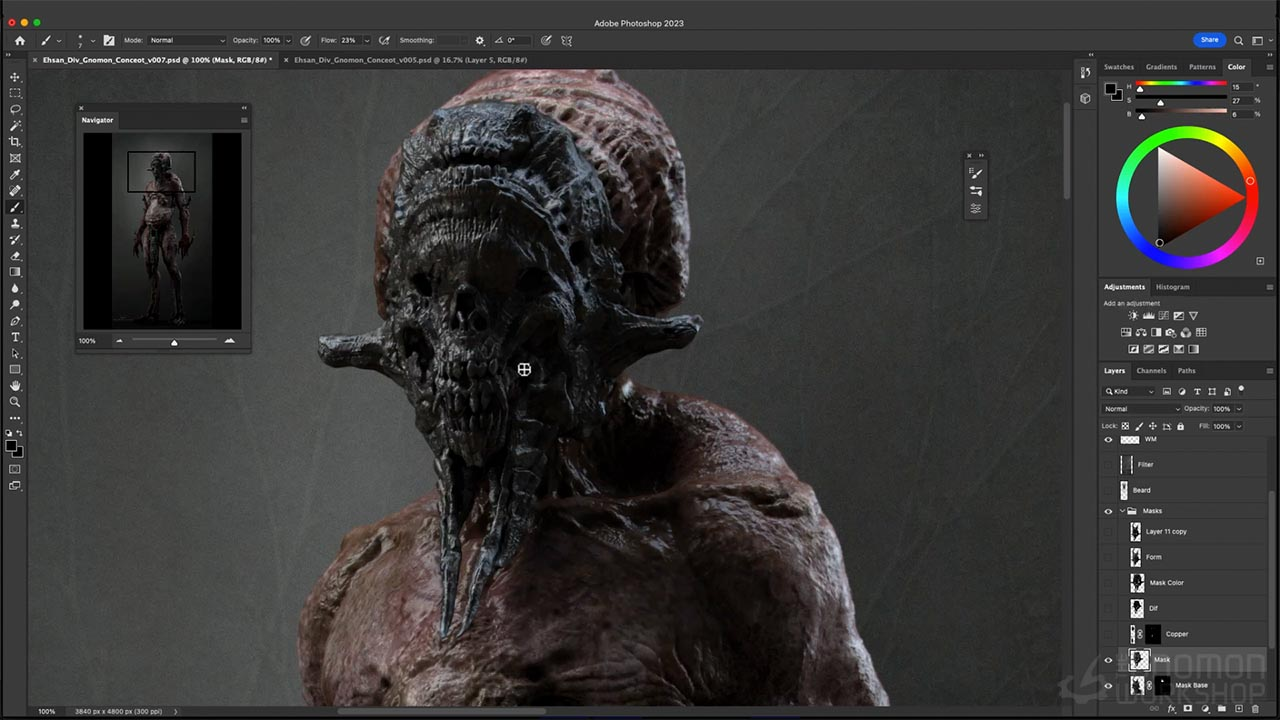Select the Brush tool in the toolbar

(15, 207)
